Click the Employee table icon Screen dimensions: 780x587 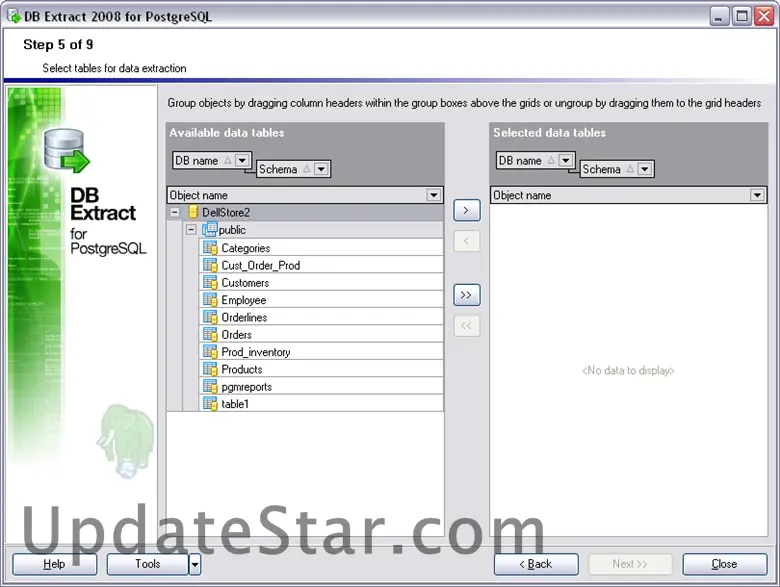(210, 300)
